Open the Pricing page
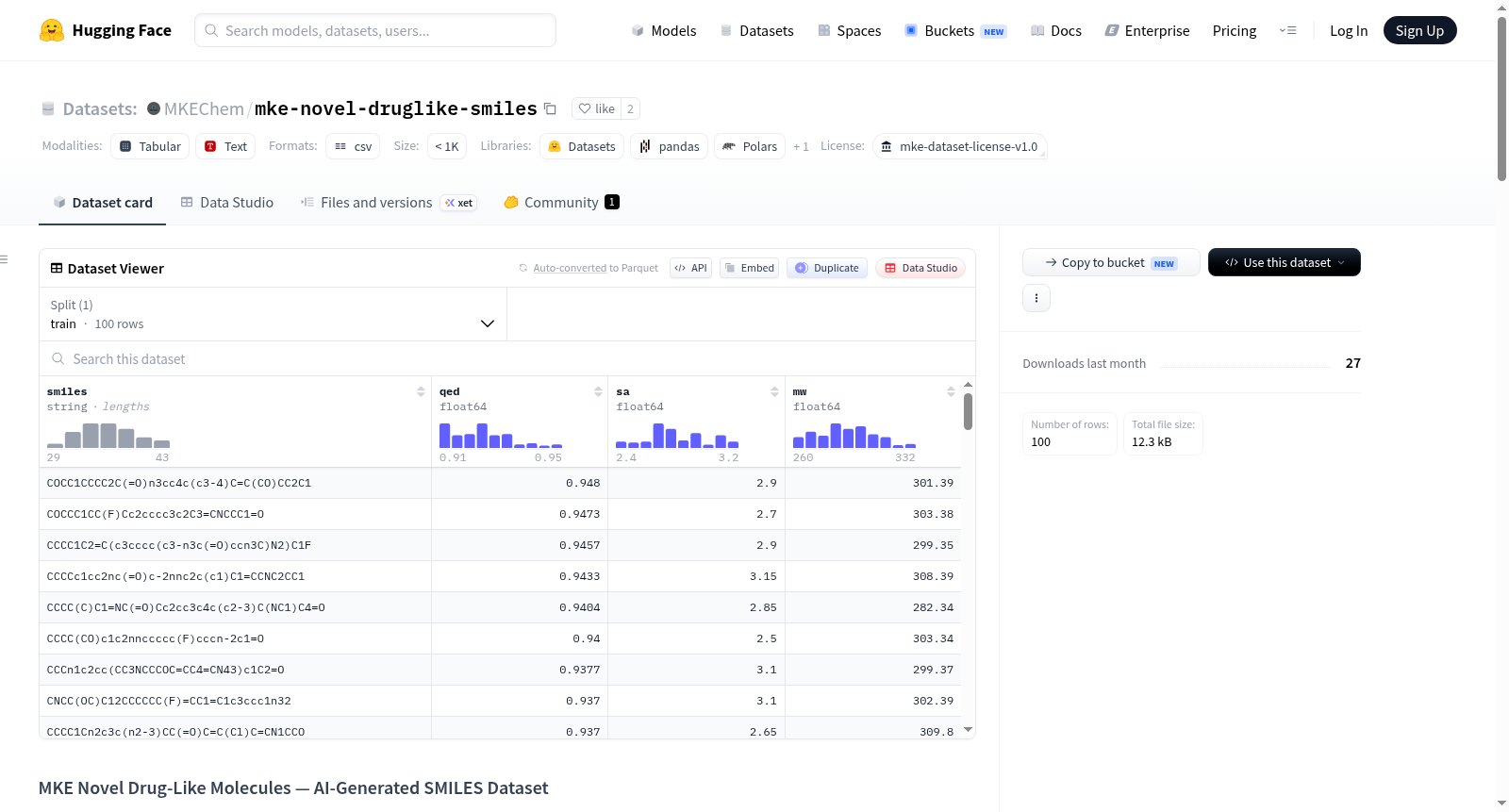The width and height of the screenshot is (1509, 812). [x=1235, y=31]
